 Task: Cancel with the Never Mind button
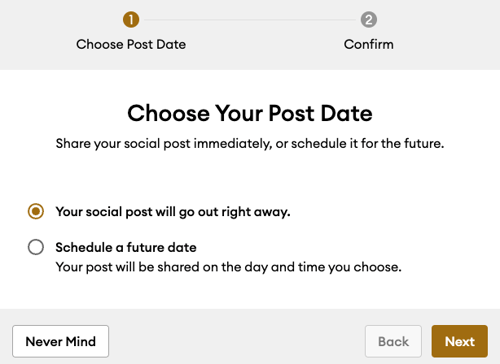tap(61, 341)
